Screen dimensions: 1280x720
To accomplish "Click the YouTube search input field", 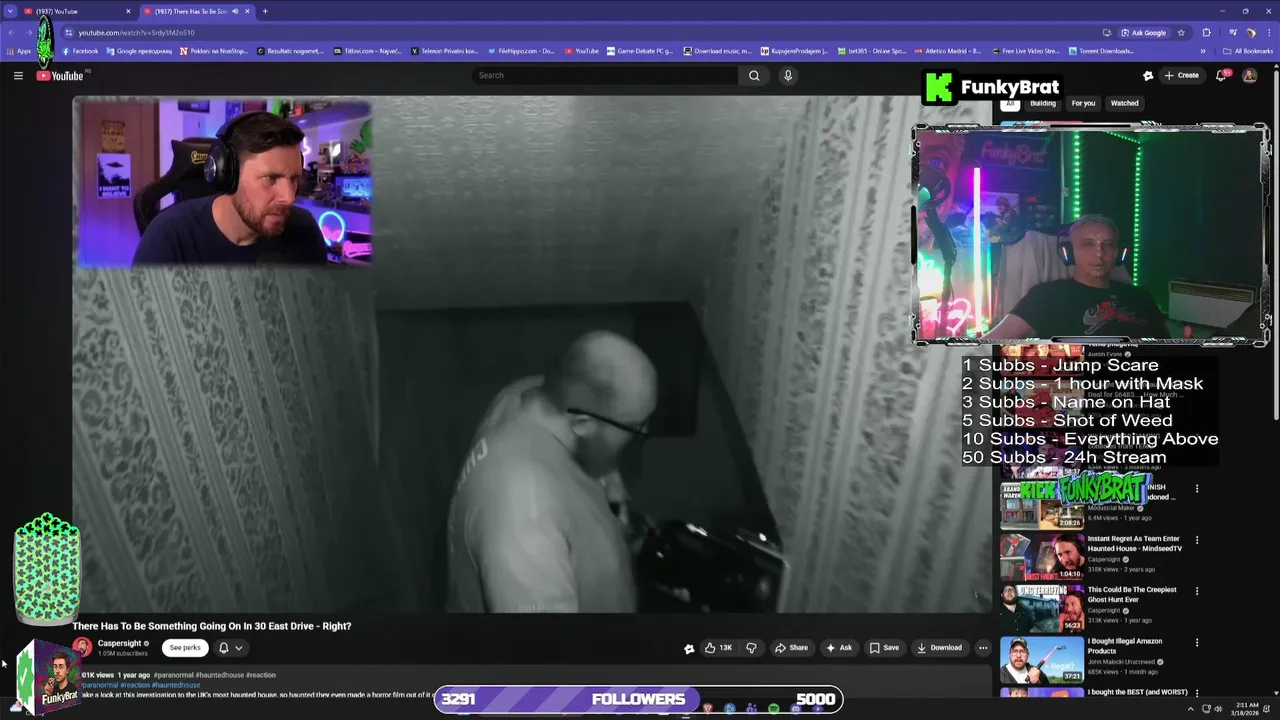I will pyautogui.click(x=605, y=75).
